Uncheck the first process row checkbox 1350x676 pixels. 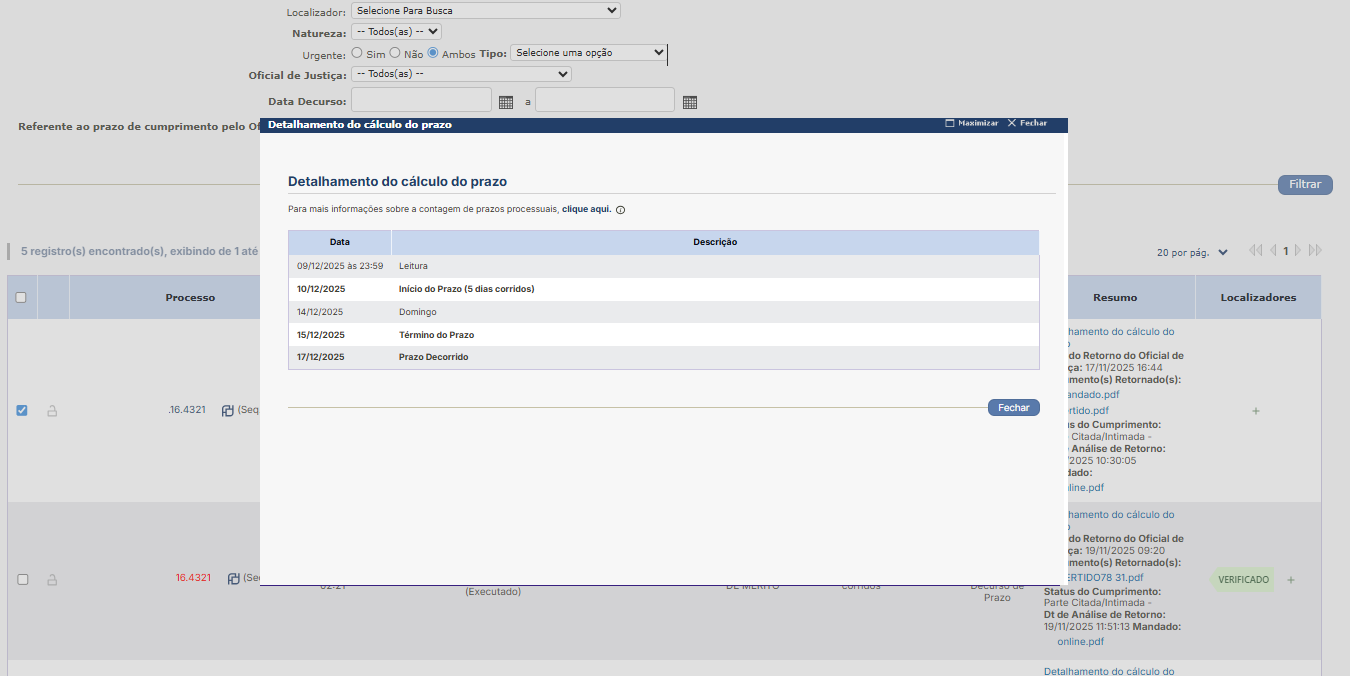click(x=22, y=410)
